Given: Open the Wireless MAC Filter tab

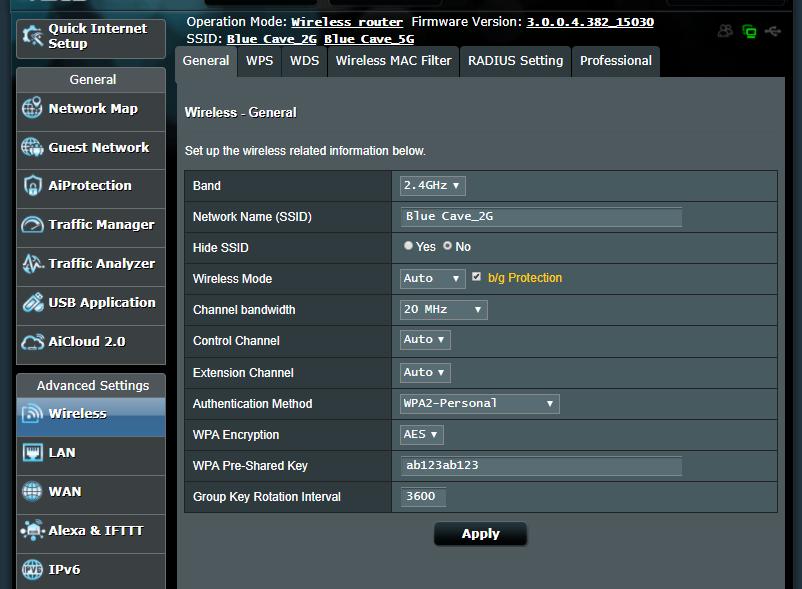Looking at the screenshot, I should (393, 61).
